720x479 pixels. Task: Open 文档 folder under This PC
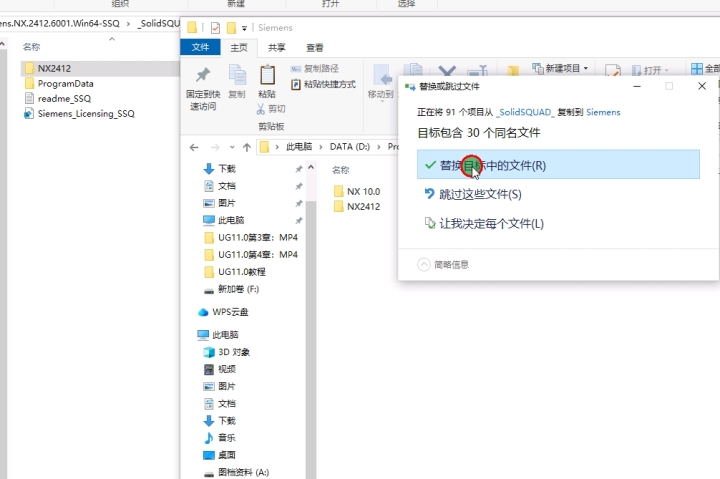click(x=220, y=404)
